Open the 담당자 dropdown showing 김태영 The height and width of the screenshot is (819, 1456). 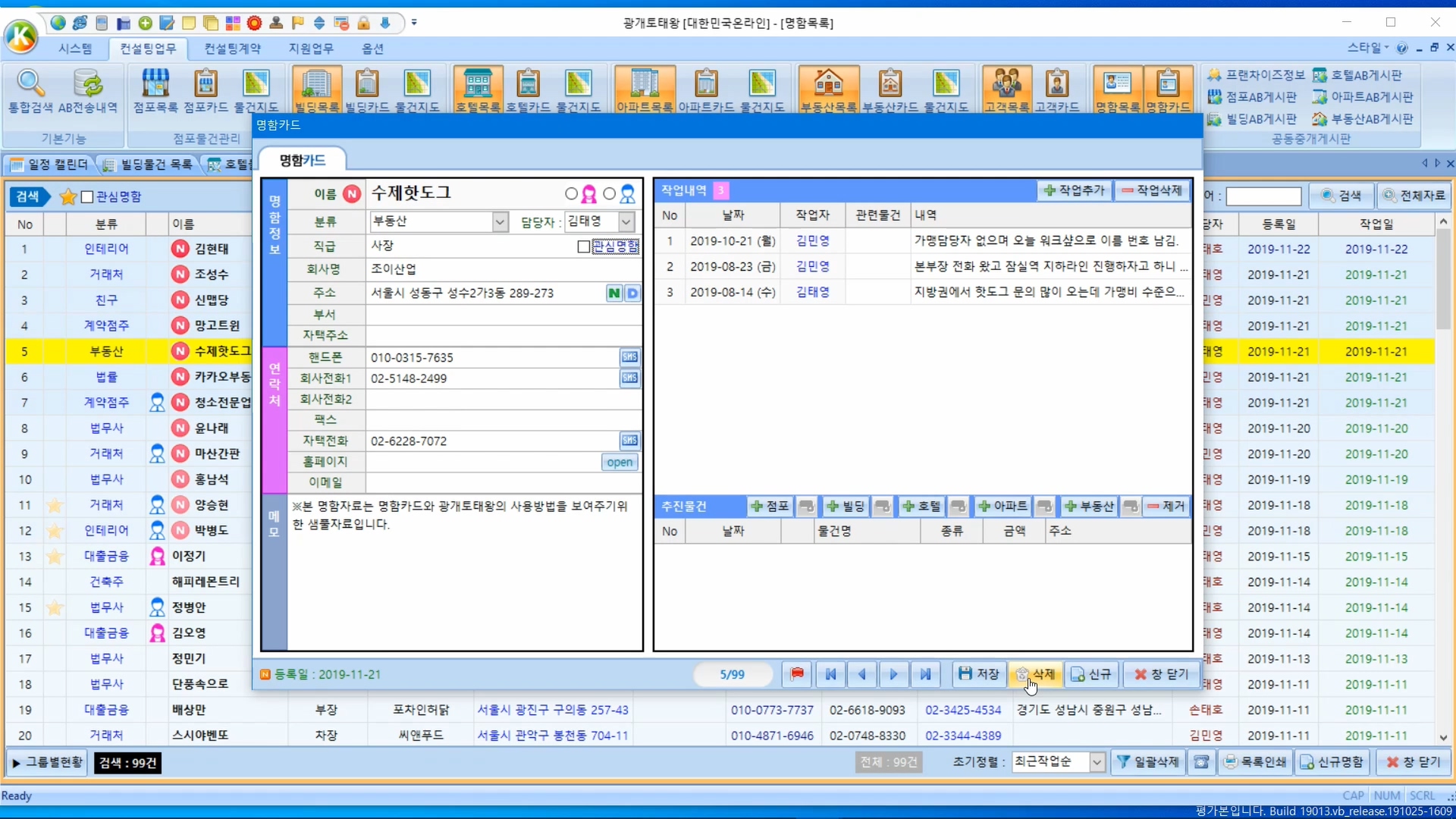[626, 222]
